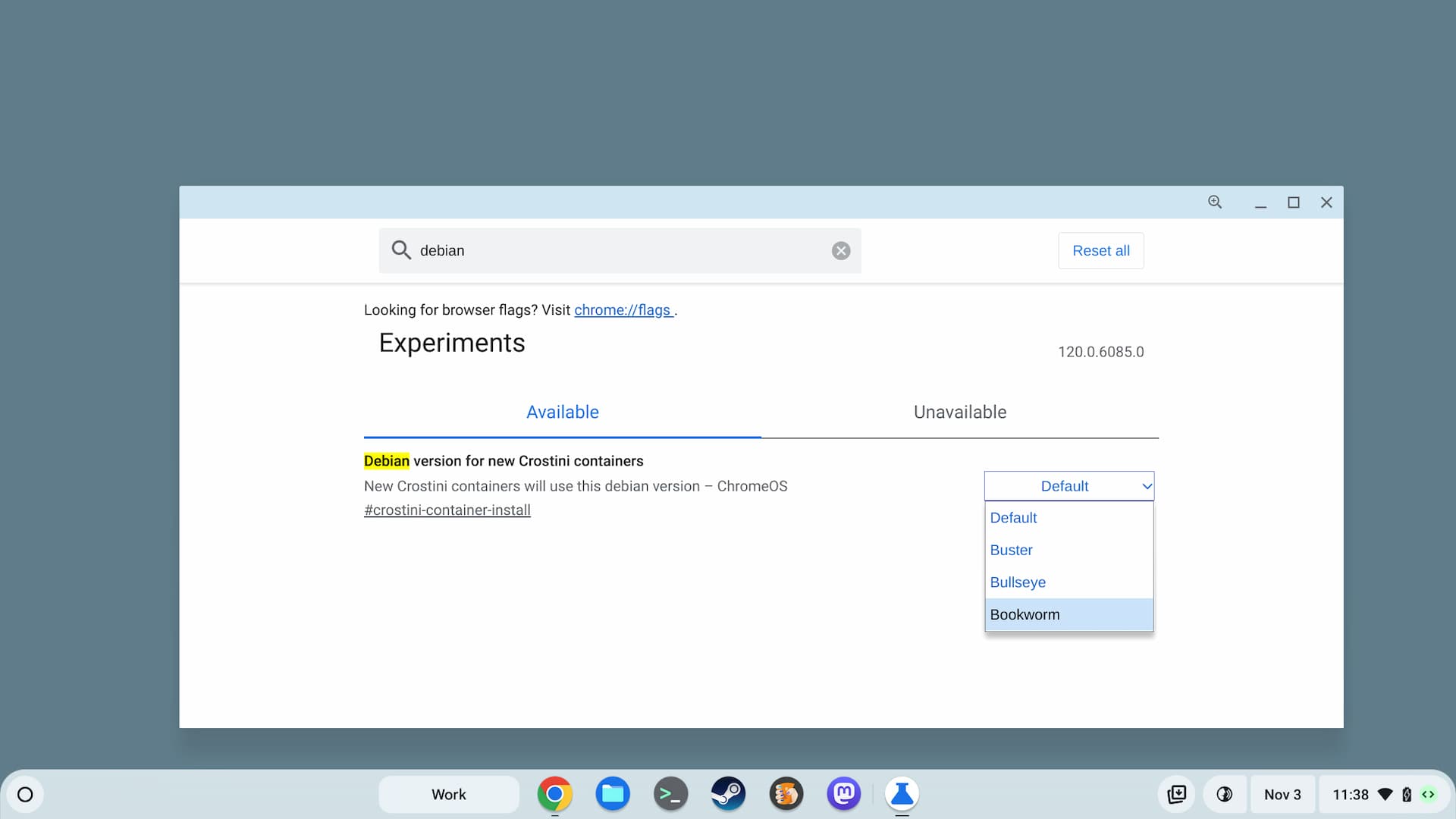The image size is (1456, 819).
Task: Toggle dark mode from status bar
Action: coord(1225,794)
